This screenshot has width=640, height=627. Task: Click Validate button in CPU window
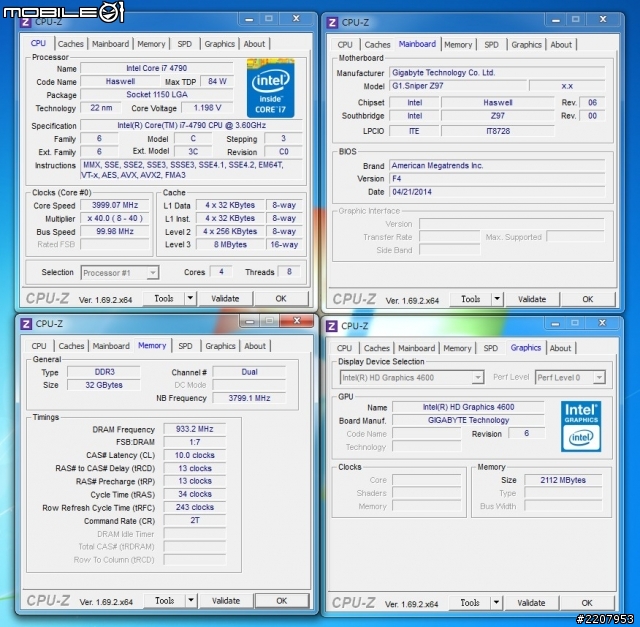[225, 298]
